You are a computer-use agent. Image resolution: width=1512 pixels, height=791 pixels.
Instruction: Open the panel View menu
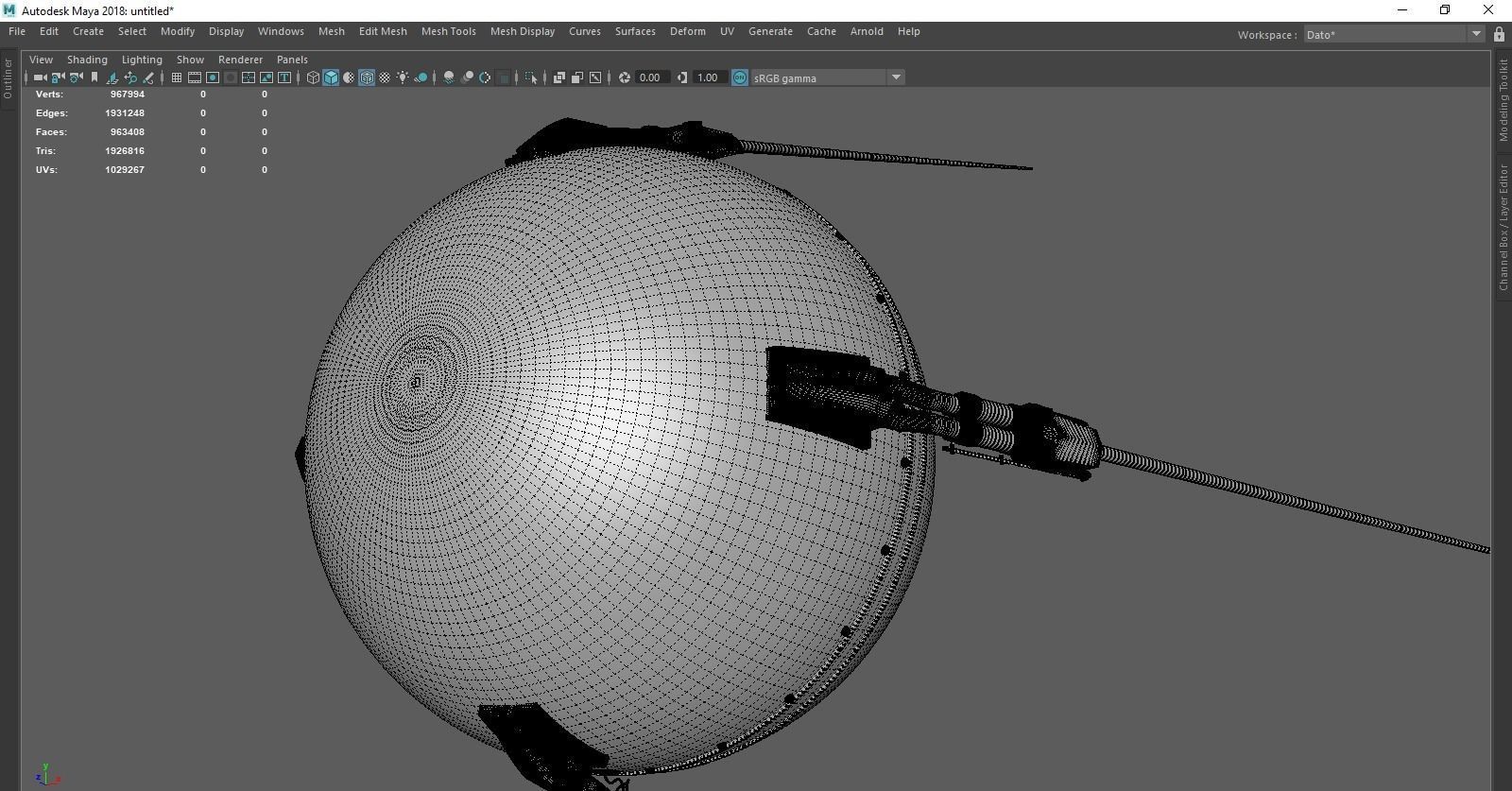41,59
